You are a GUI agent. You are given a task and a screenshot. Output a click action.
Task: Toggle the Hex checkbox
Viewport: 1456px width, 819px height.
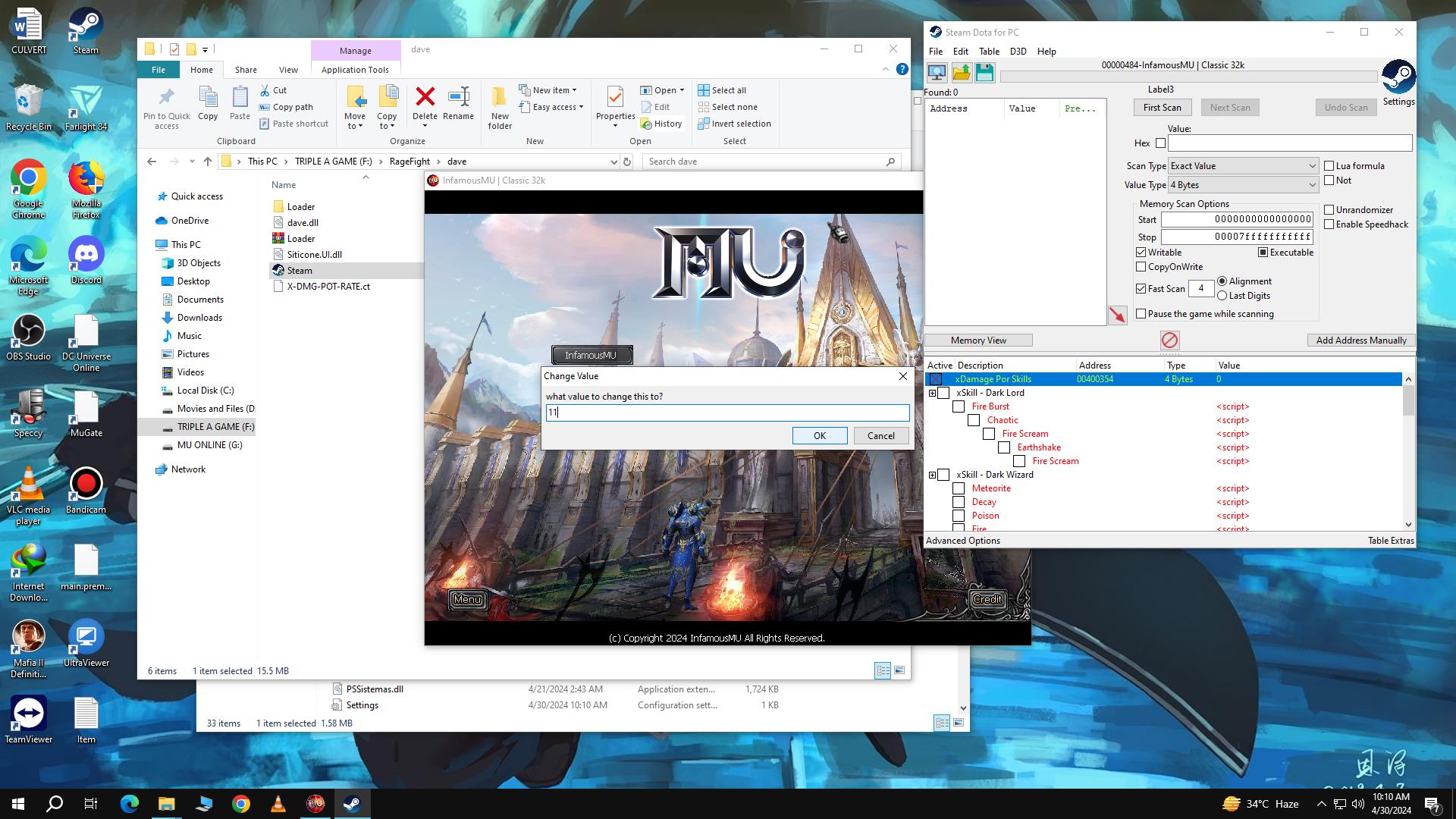[x=1160, y=143]
